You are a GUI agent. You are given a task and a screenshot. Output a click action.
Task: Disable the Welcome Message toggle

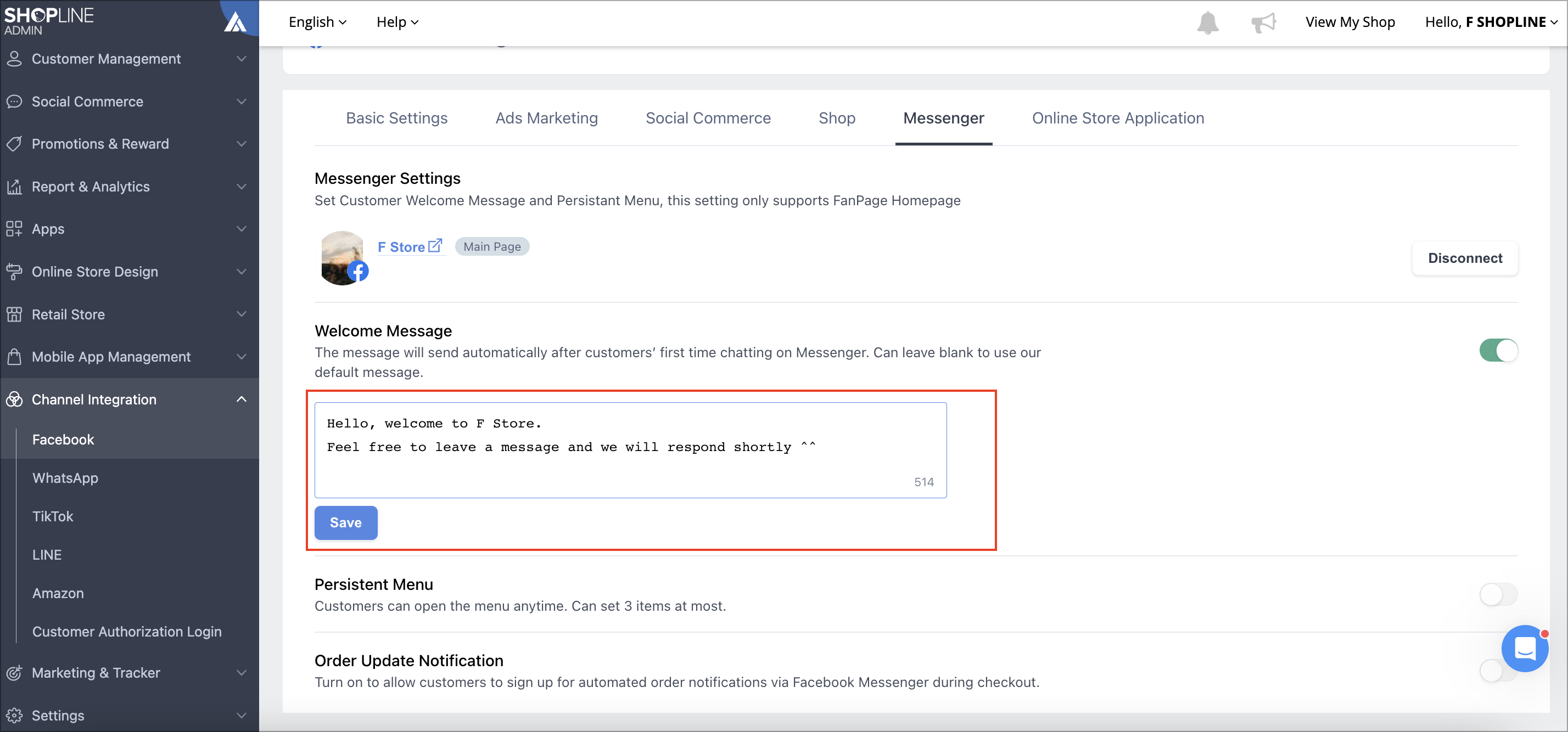point(1498,350)
